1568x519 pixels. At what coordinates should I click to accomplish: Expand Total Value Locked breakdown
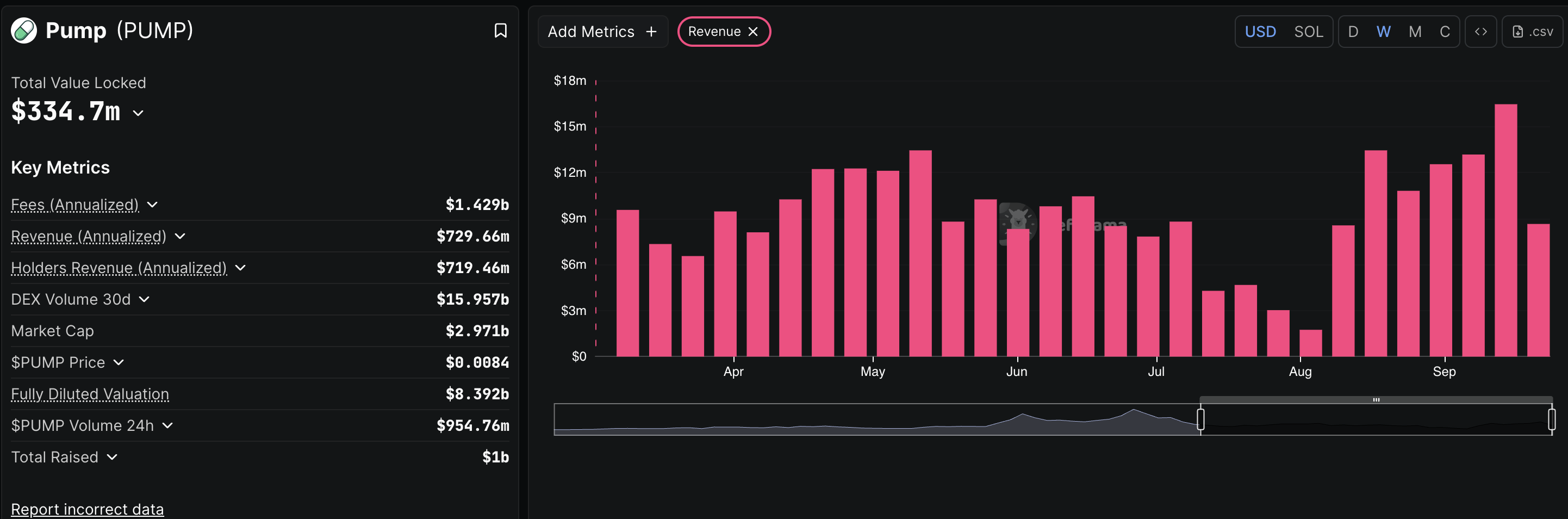coord(138,113)
